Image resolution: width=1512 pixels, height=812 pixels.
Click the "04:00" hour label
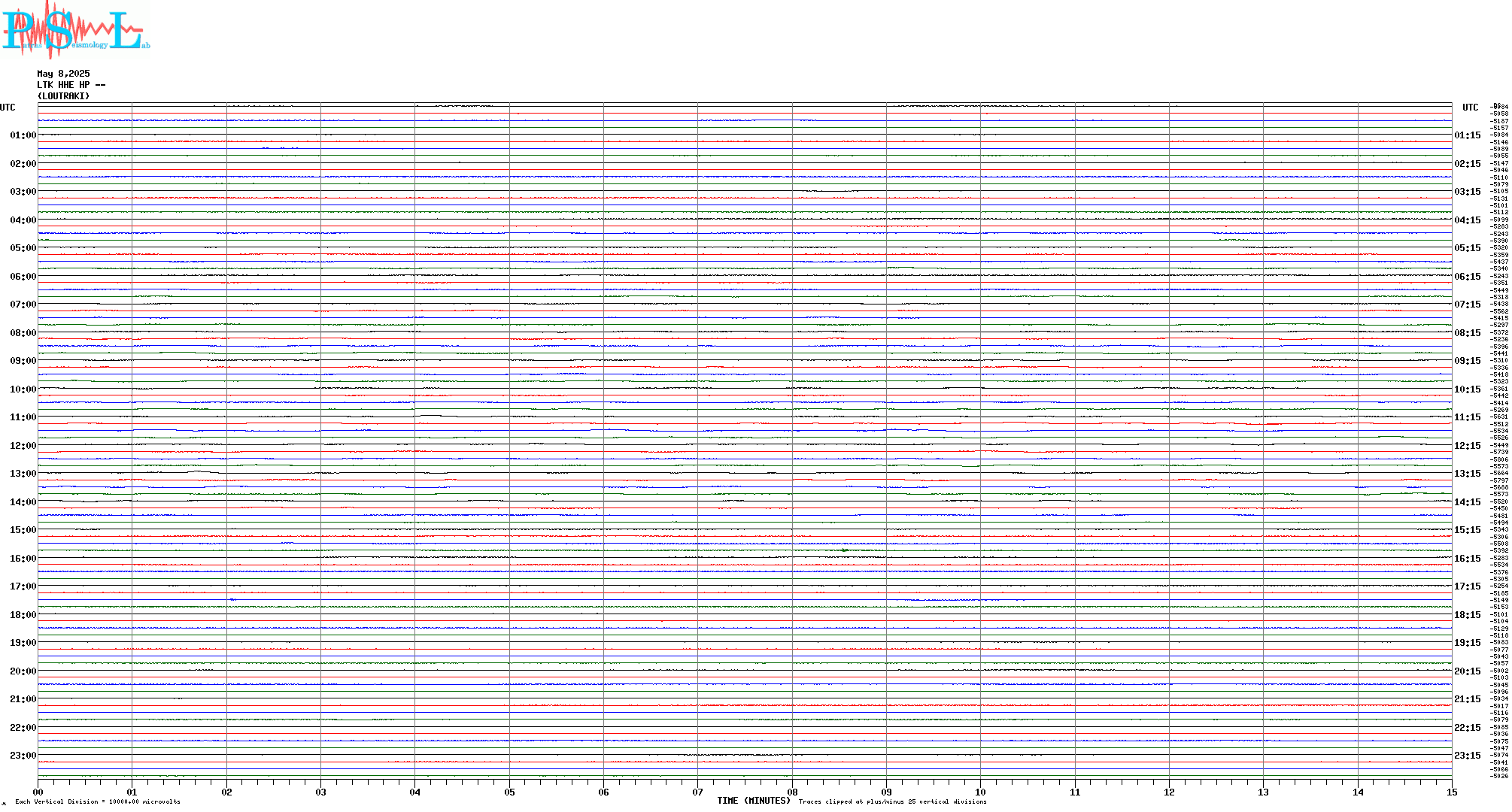coord(23,220)
